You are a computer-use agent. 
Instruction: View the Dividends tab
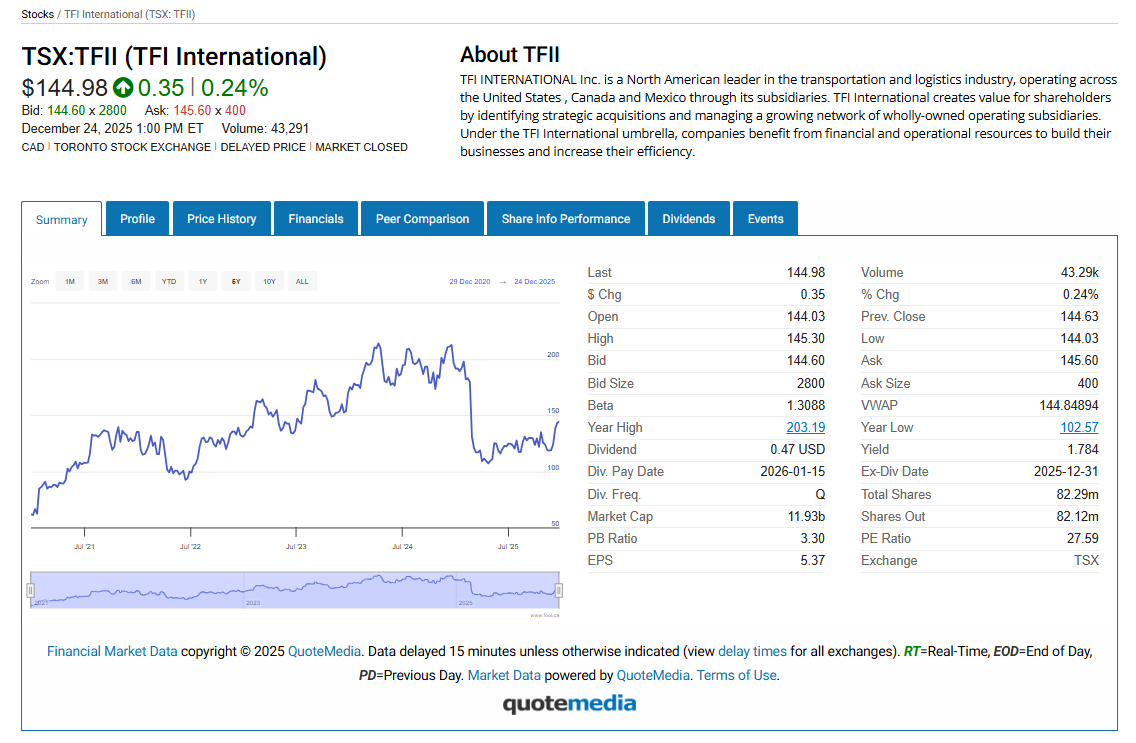(688, 219)
